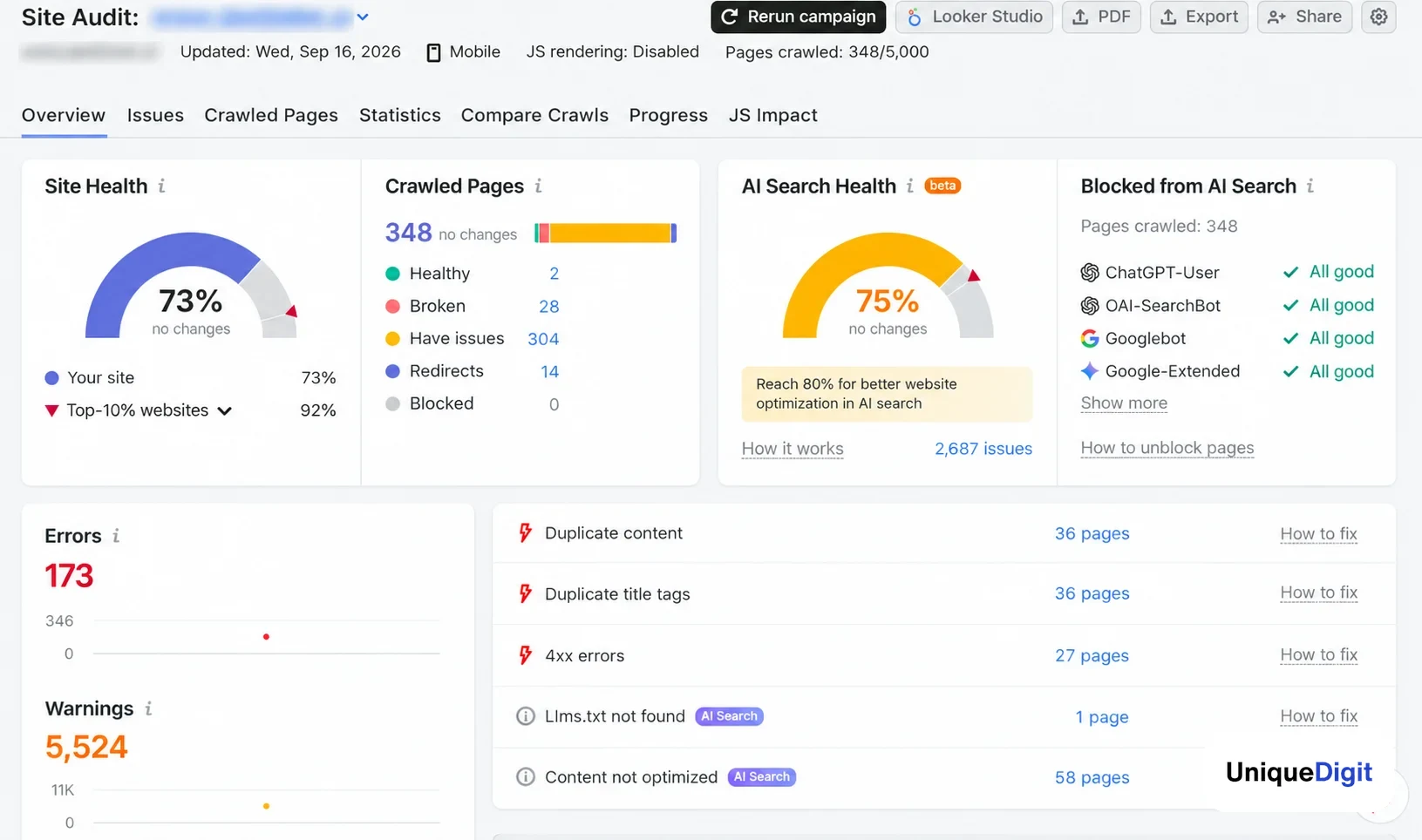Viewport: 1422px width, 840px height.
Task: Click the AI Search Health info icon
Action: tap(909, 186)
